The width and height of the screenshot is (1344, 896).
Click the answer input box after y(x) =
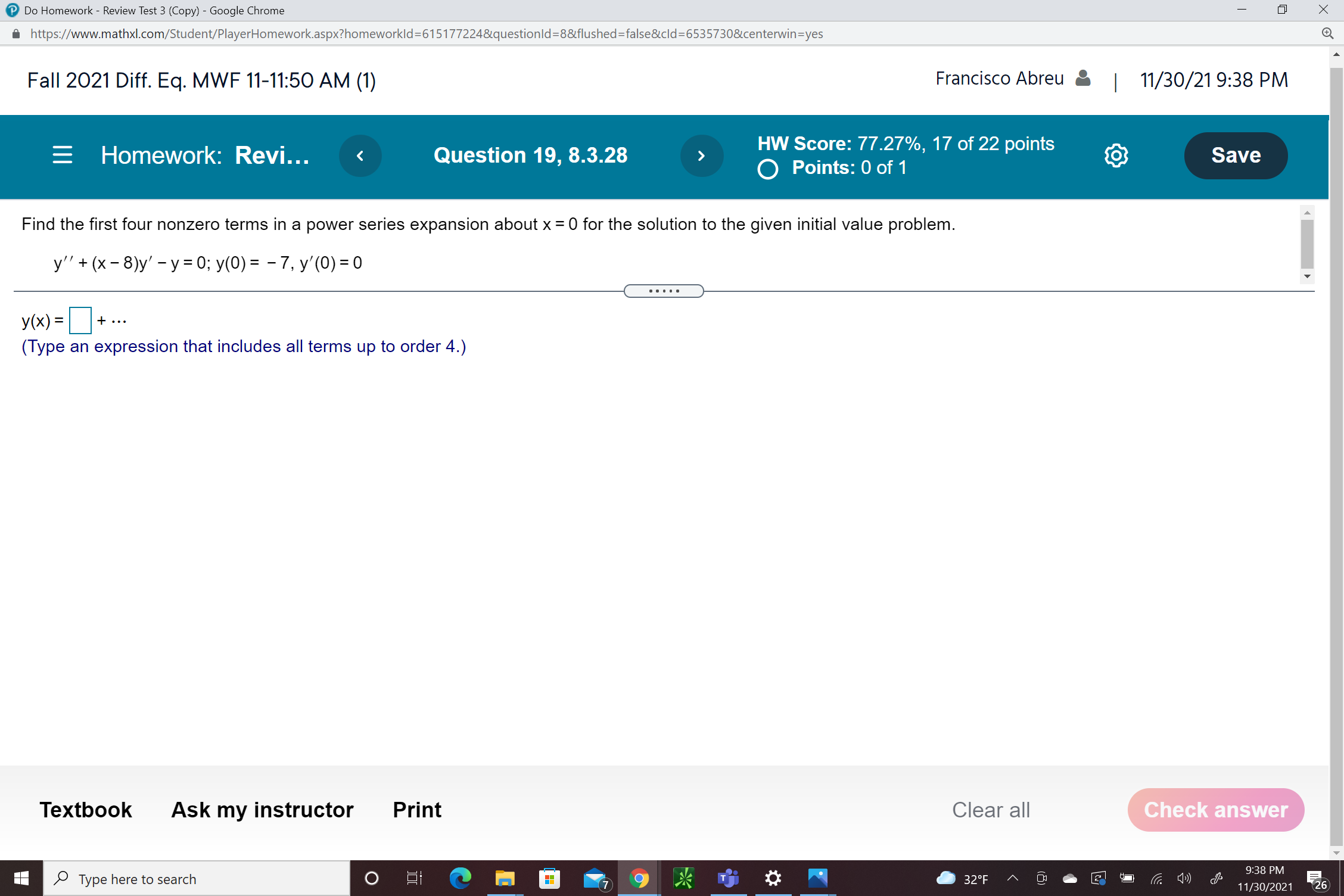click(x=80, y=320)
